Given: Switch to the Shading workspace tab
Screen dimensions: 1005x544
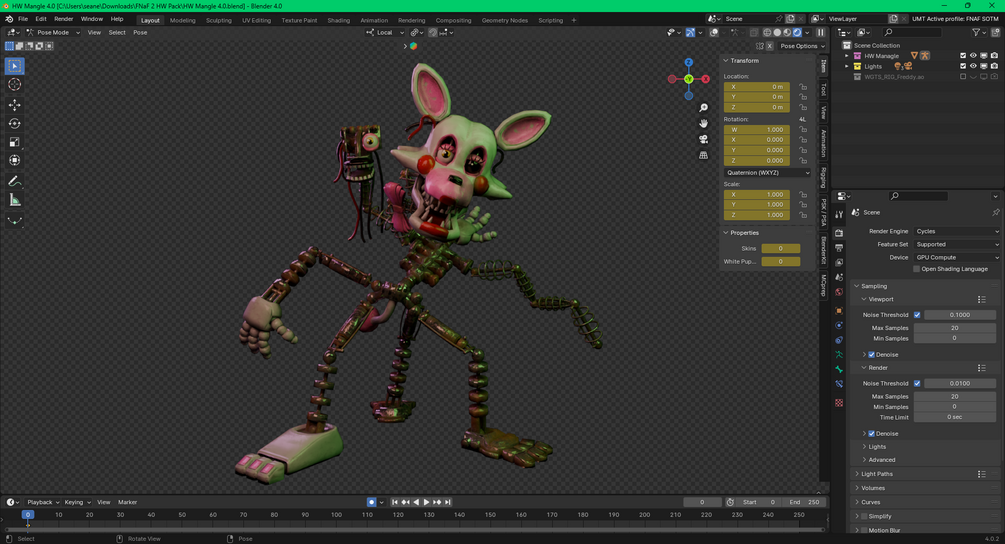Looking at the screenshot, I should coord(338,20).
